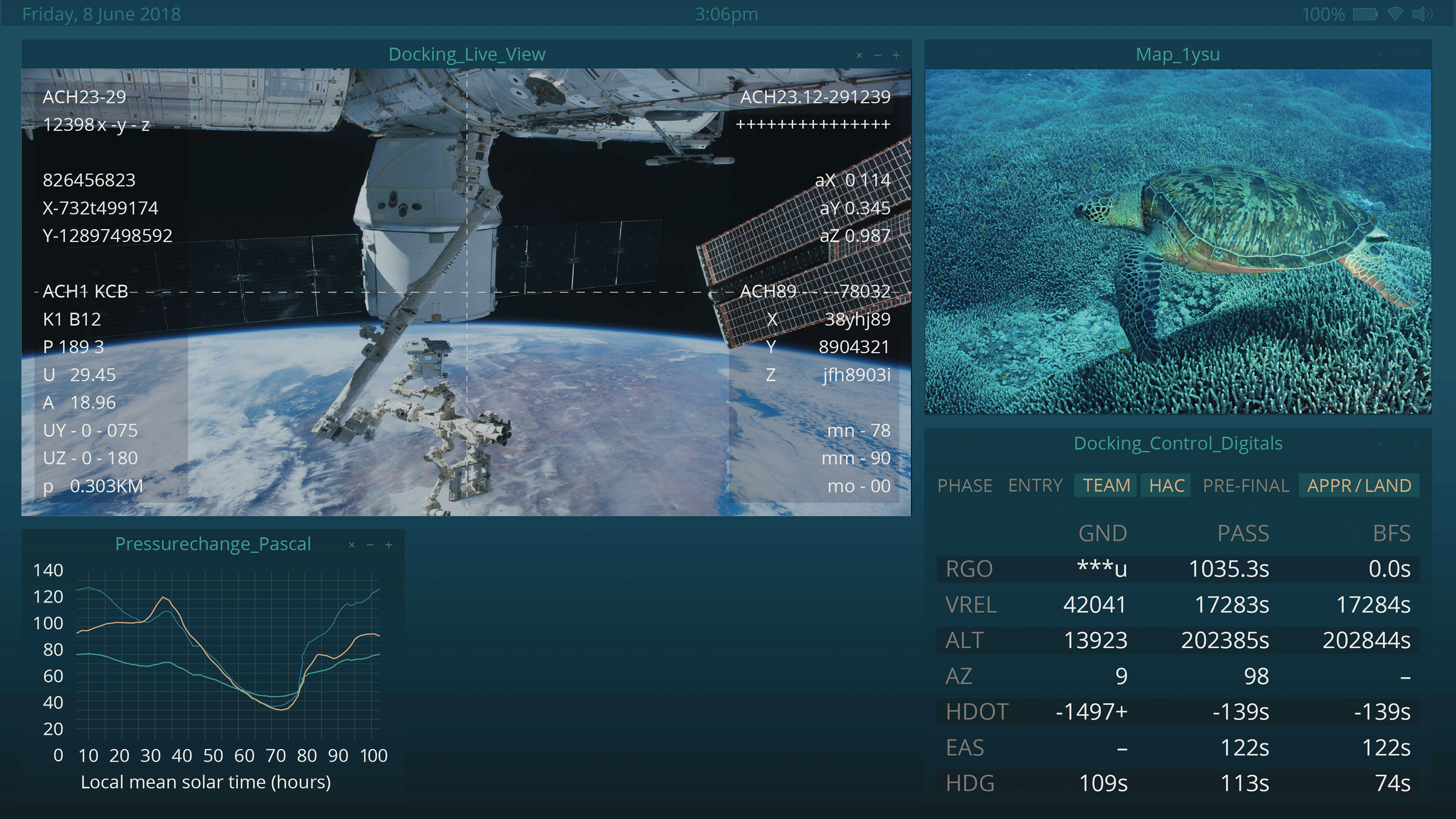Image resolution: width=1456 pixels, height=819 pixels.
Task: Click the 3:06pm clock in the top bar
Action: 726,14
